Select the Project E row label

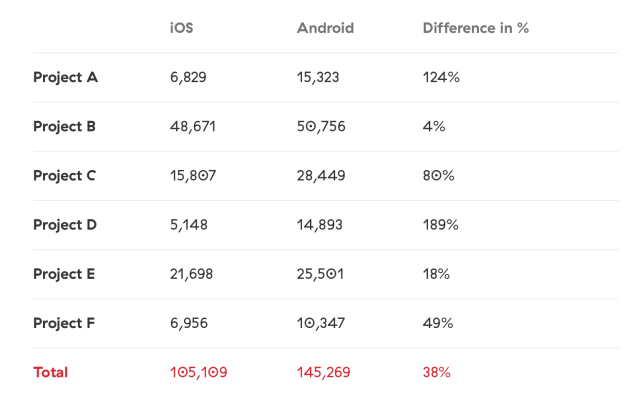pyautogui.click(x=64, y=273)
